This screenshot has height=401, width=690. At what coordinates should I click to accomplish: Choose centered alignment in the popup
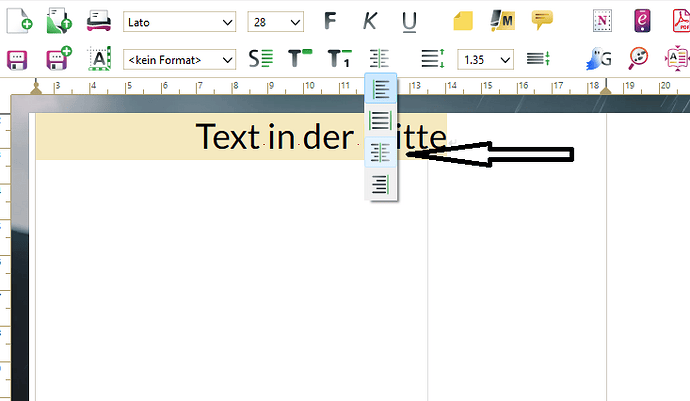(381, 152)
